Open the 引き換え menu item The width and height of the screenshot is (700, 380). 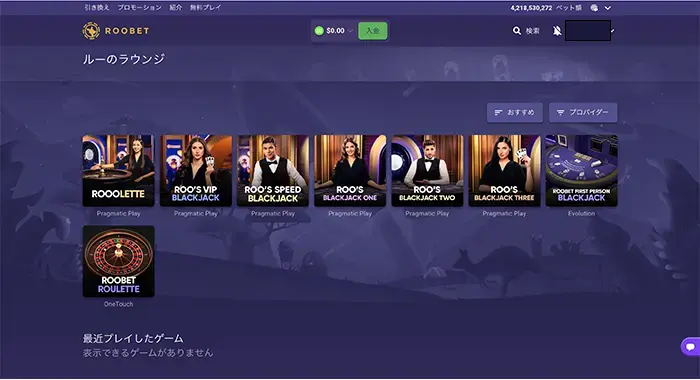(x=97, y=8)
